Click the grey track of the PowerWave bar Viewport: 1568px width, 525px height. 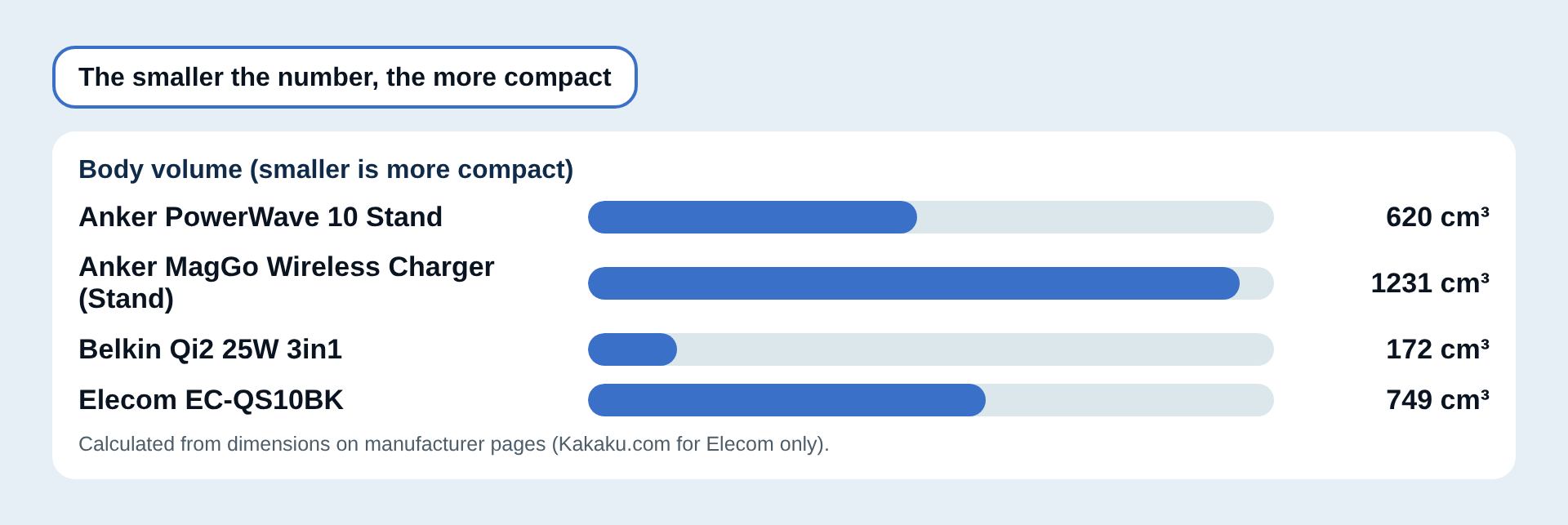[x=1095, y=217]
